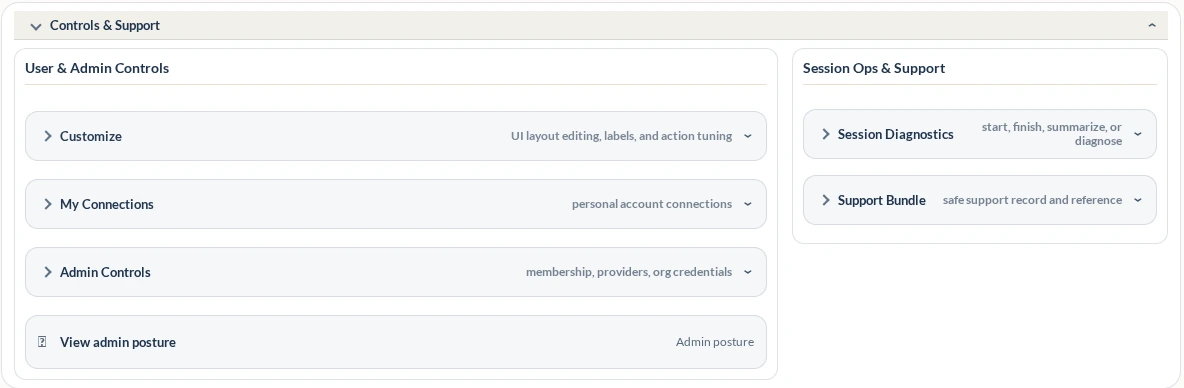Open the Support Bundle dropdown caret
The height and width of the screenshot is (388, 1184).
tap(1138, 200)
